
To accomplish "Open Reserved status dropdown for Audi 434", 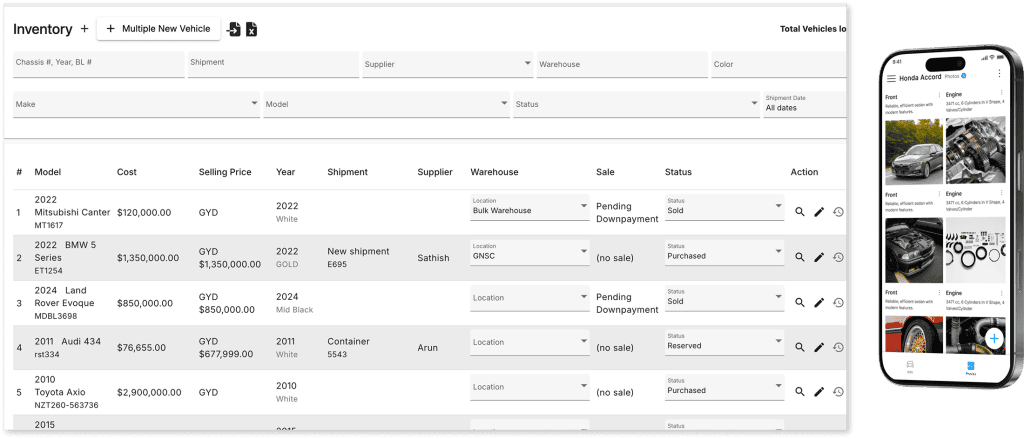I will point(724,342).
